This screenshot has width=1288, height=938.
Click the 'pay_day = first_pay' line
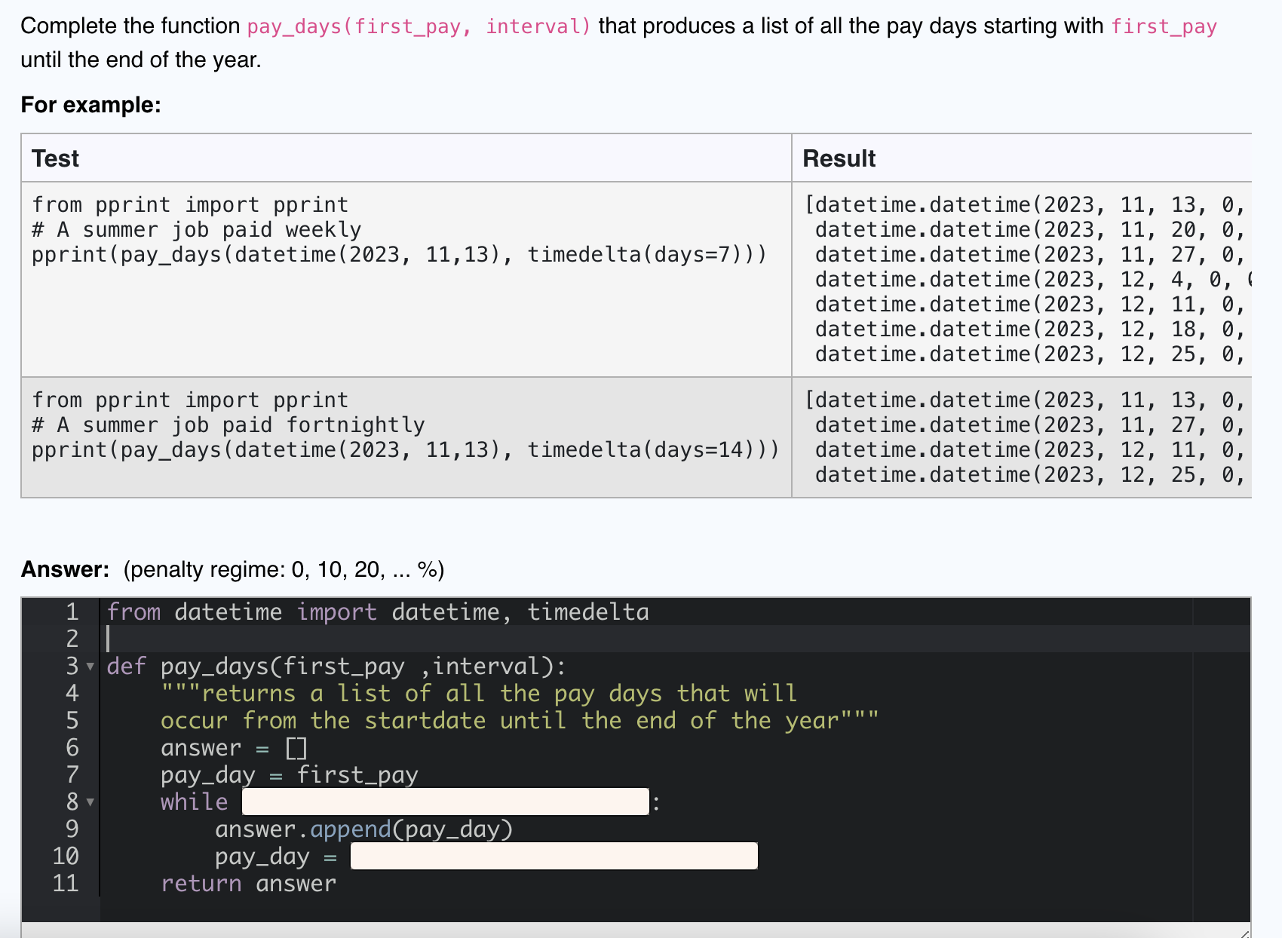click(289, 774)
